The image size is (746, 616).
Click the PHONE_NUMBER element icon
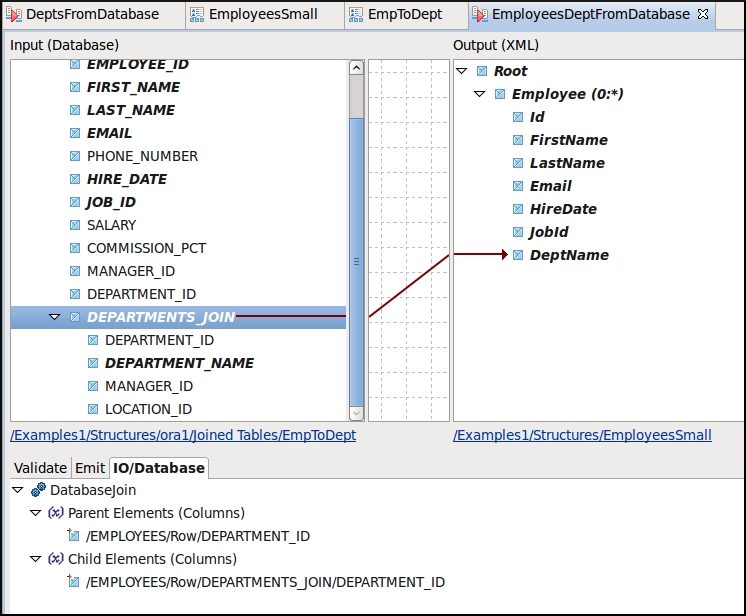tap(75, 156)
